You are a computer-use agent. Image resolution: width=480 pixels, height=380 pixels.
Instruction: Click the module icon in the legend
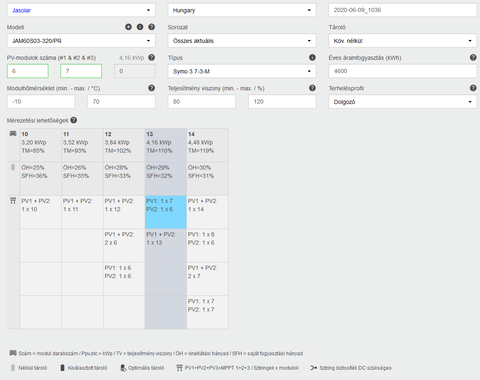point(13,353)
